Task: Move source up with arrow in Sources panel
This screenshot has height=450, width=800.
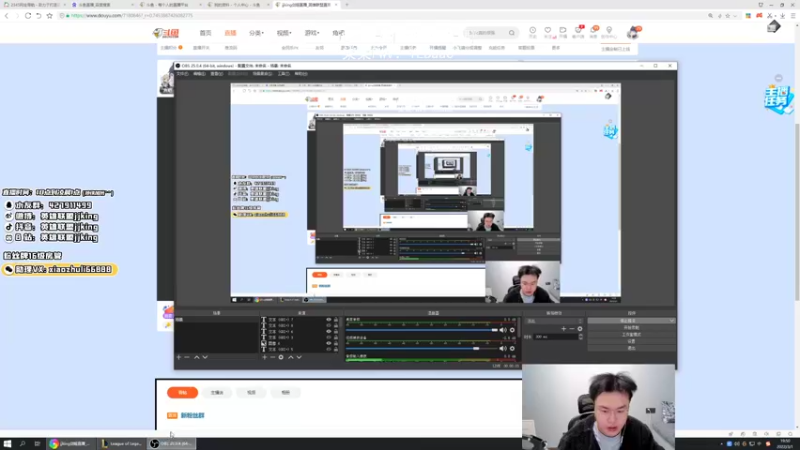Action: point(291,357)
